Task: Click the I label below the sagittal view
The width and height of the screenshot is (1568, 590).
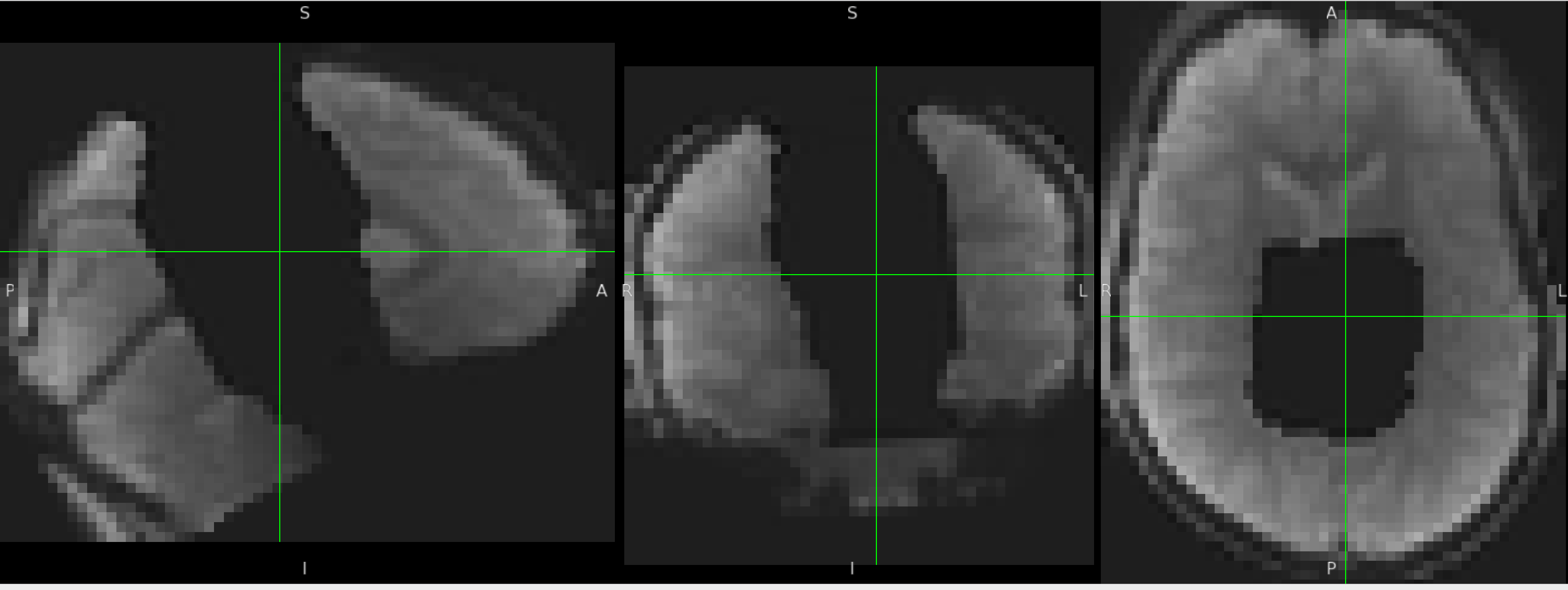Action: (x=304, y=569)
